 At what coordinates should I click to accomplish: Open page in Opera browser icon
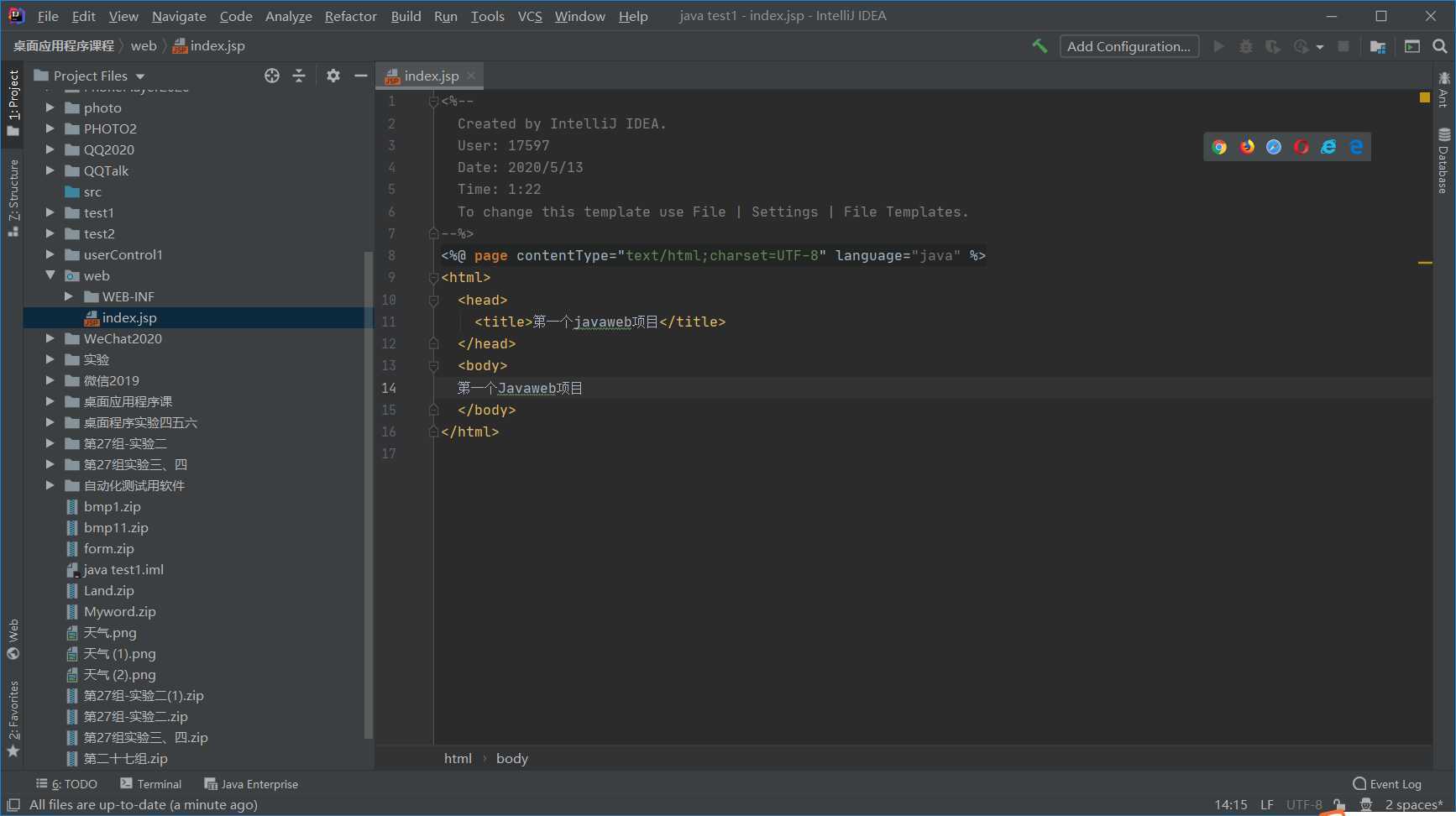1301,147
